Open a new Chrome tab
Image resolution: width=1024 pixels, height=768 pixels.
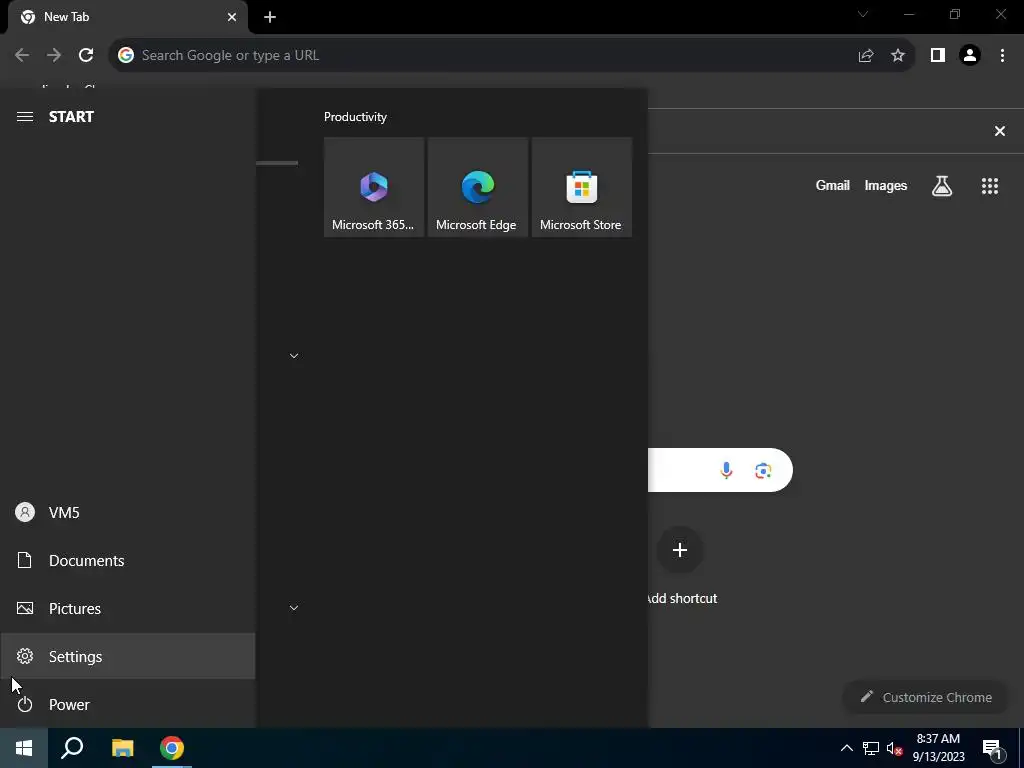point(270,17)
